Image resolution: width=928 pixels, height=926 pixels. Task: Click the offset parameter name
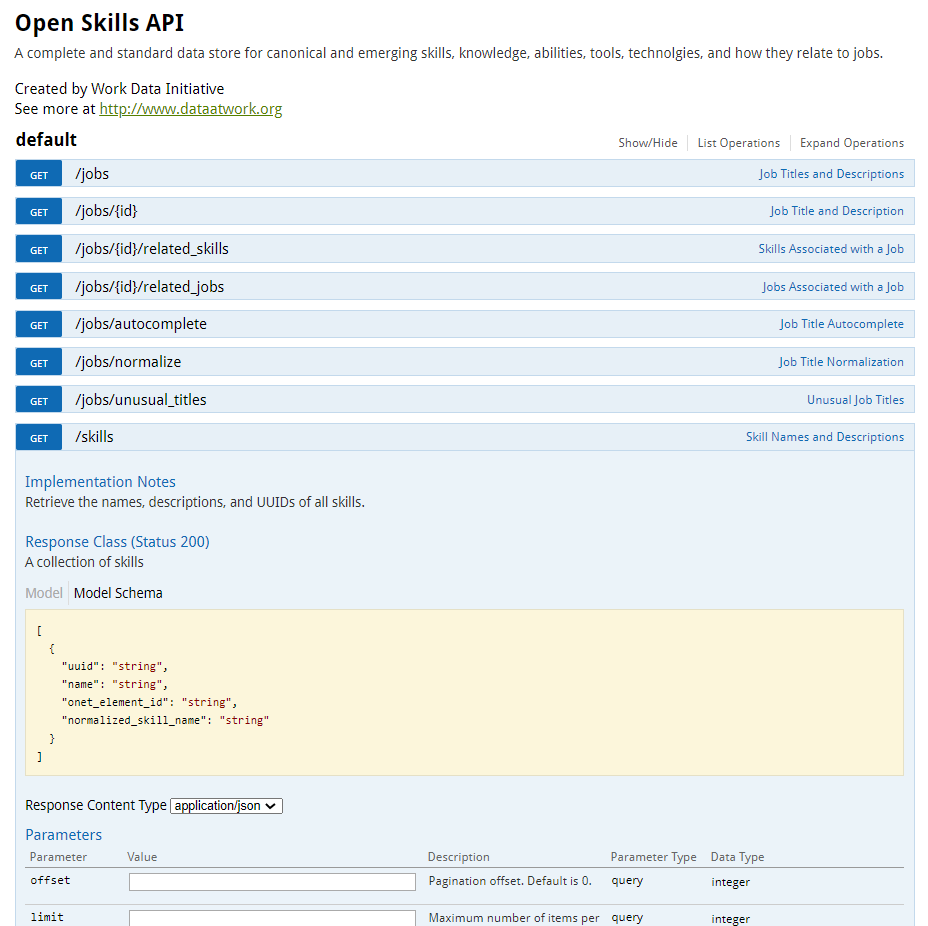pyautogui.click(x=50, y=881)
